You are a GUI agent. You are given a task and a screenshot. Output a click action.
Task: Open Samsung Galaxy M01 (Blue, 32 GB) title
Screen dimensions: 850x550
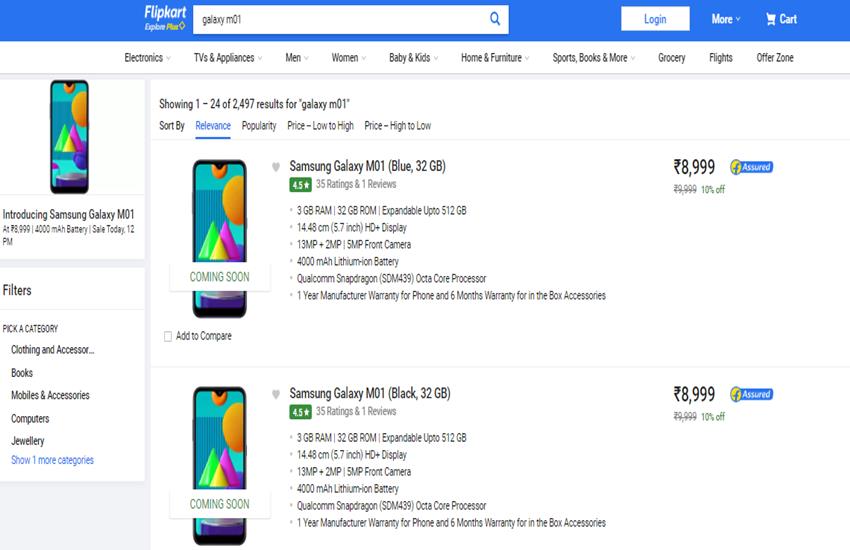pyautogui.click(x=369, y=166)
